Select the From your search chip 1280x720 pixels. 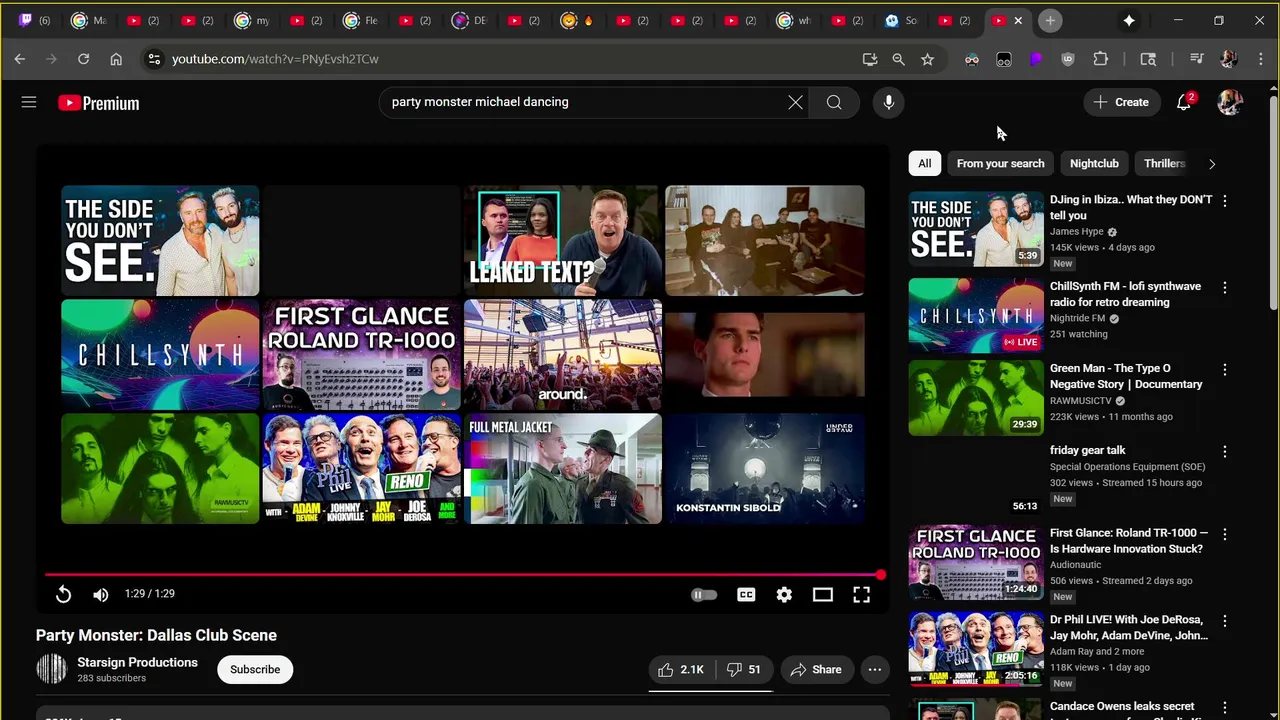[1000, 163]
